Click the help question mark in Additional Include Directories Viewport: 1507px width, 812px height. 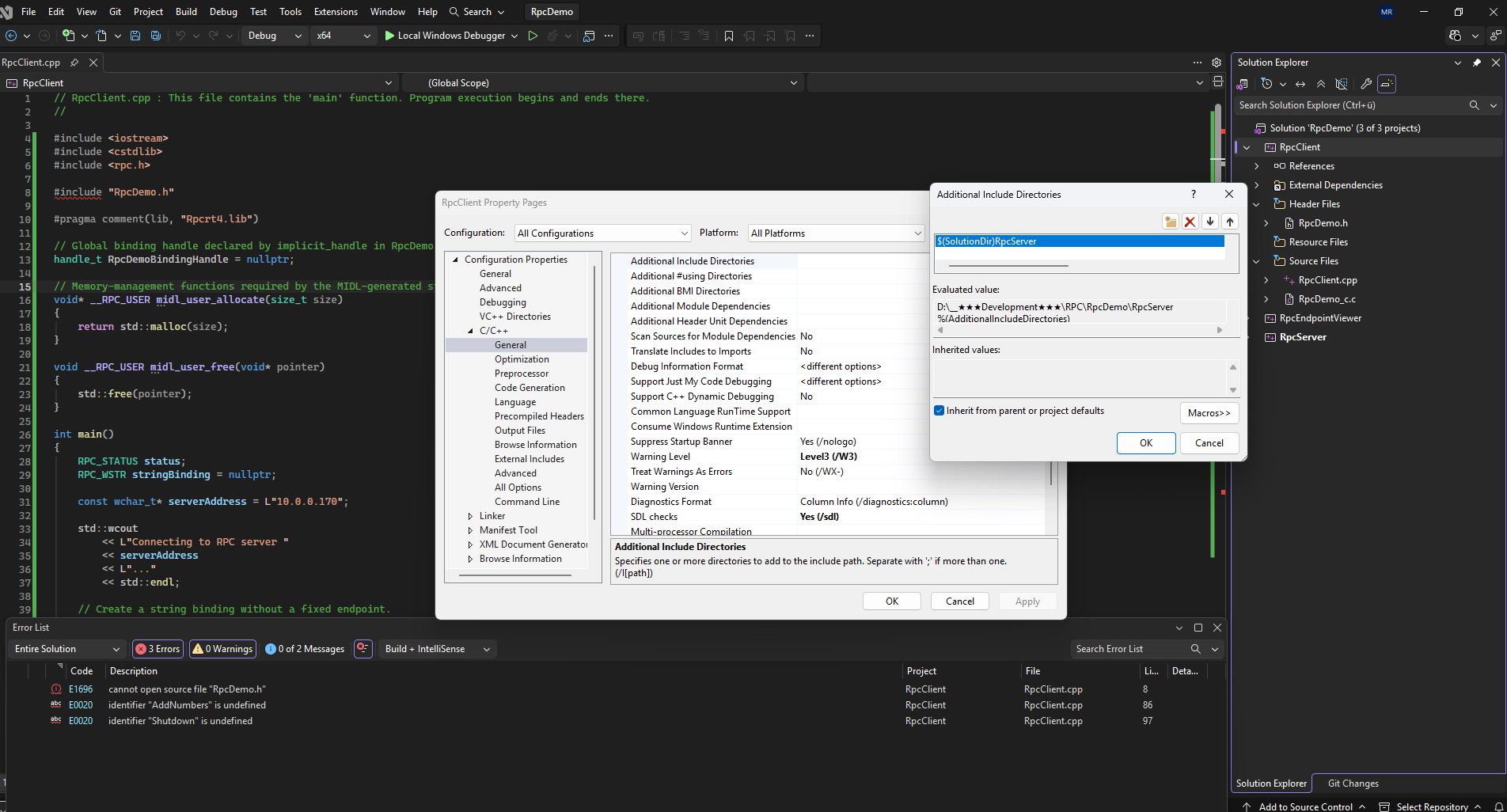[x=1194, y=194]
